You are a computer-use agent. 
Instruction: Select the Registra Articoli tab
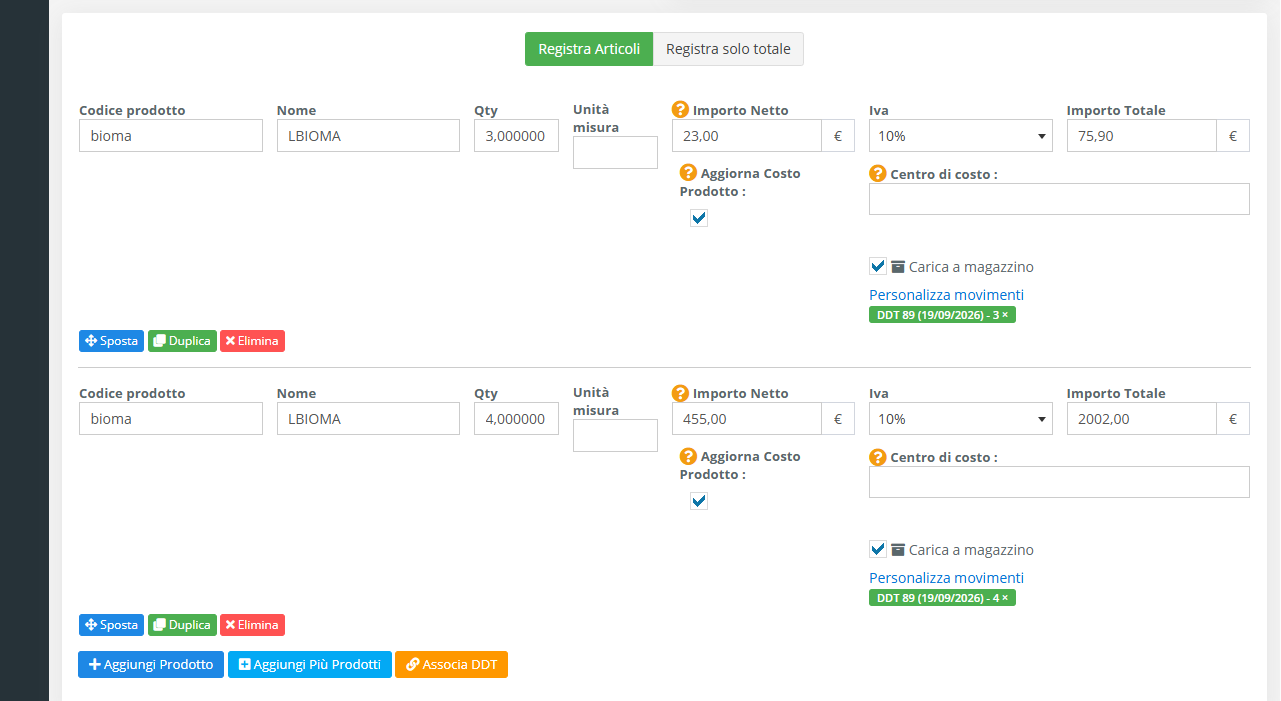589,49
